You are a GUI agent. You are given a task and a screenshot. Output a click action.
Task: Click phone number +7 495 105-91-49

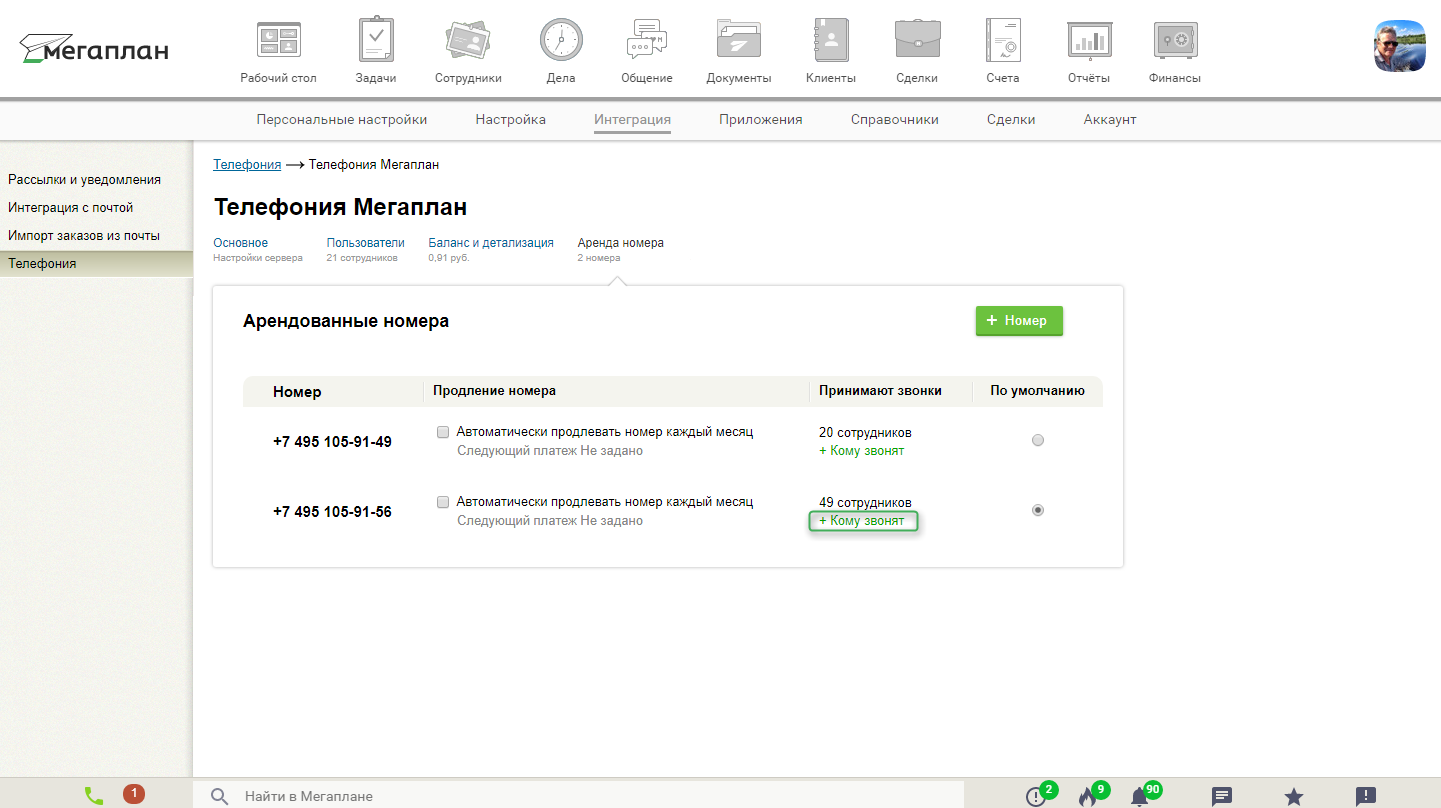[x=332, y=441]
